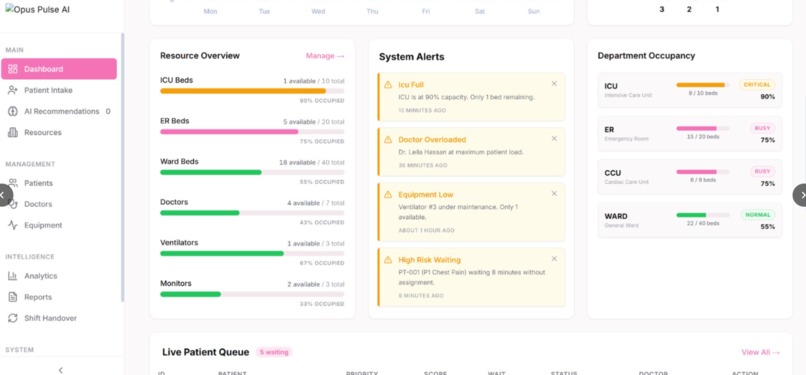Screen dimensions: 806x375
Task: Click the Patients group icon
Action: point(13,183)
